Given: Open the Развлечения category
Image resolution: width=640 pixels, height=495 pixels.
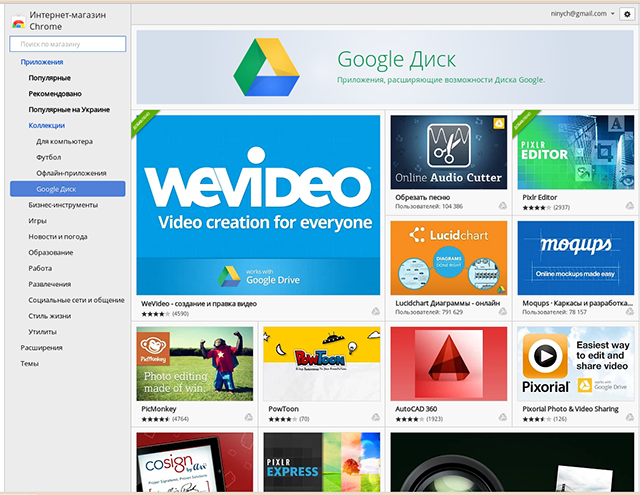Looking at the screenshot, I should point(49,284).
